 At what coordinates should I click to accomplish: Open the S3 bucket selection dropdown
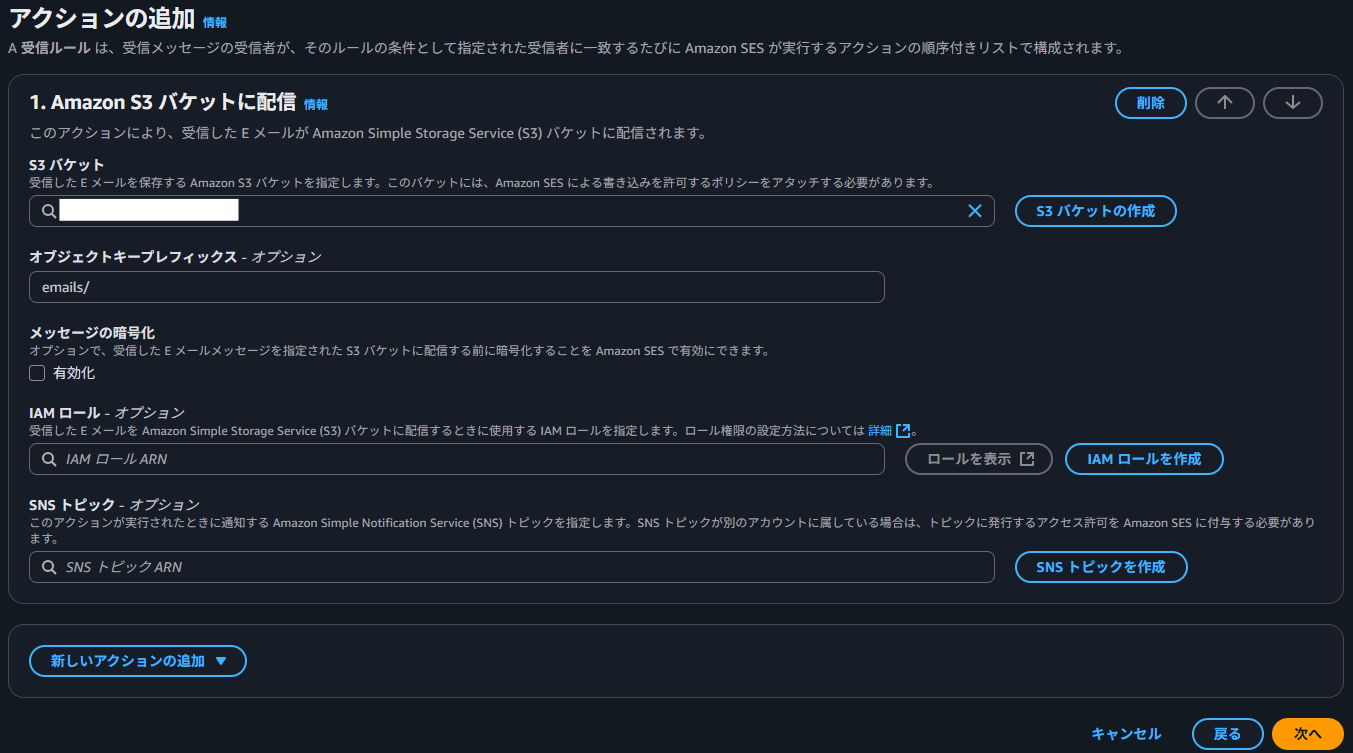500,210
